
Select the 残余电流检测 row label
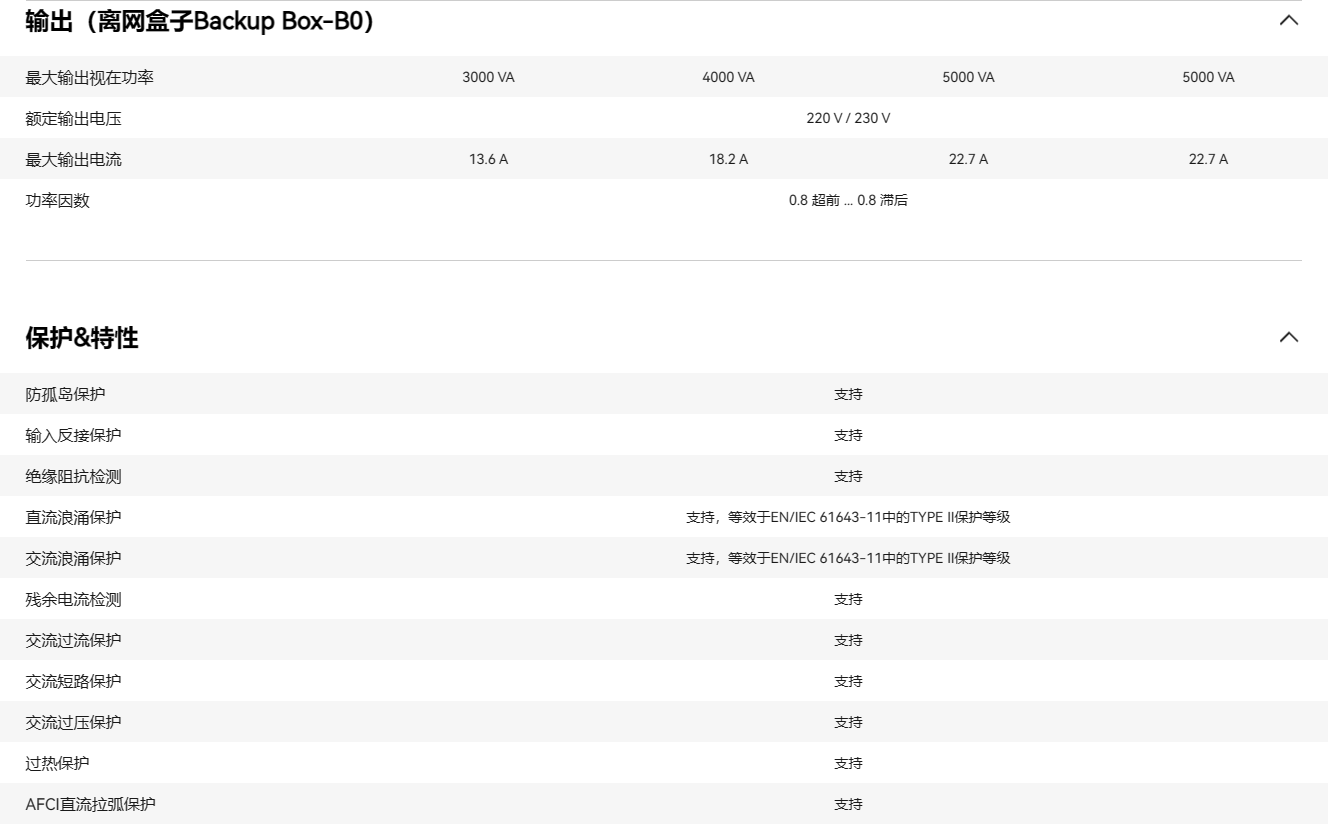[x=73, y=599]
